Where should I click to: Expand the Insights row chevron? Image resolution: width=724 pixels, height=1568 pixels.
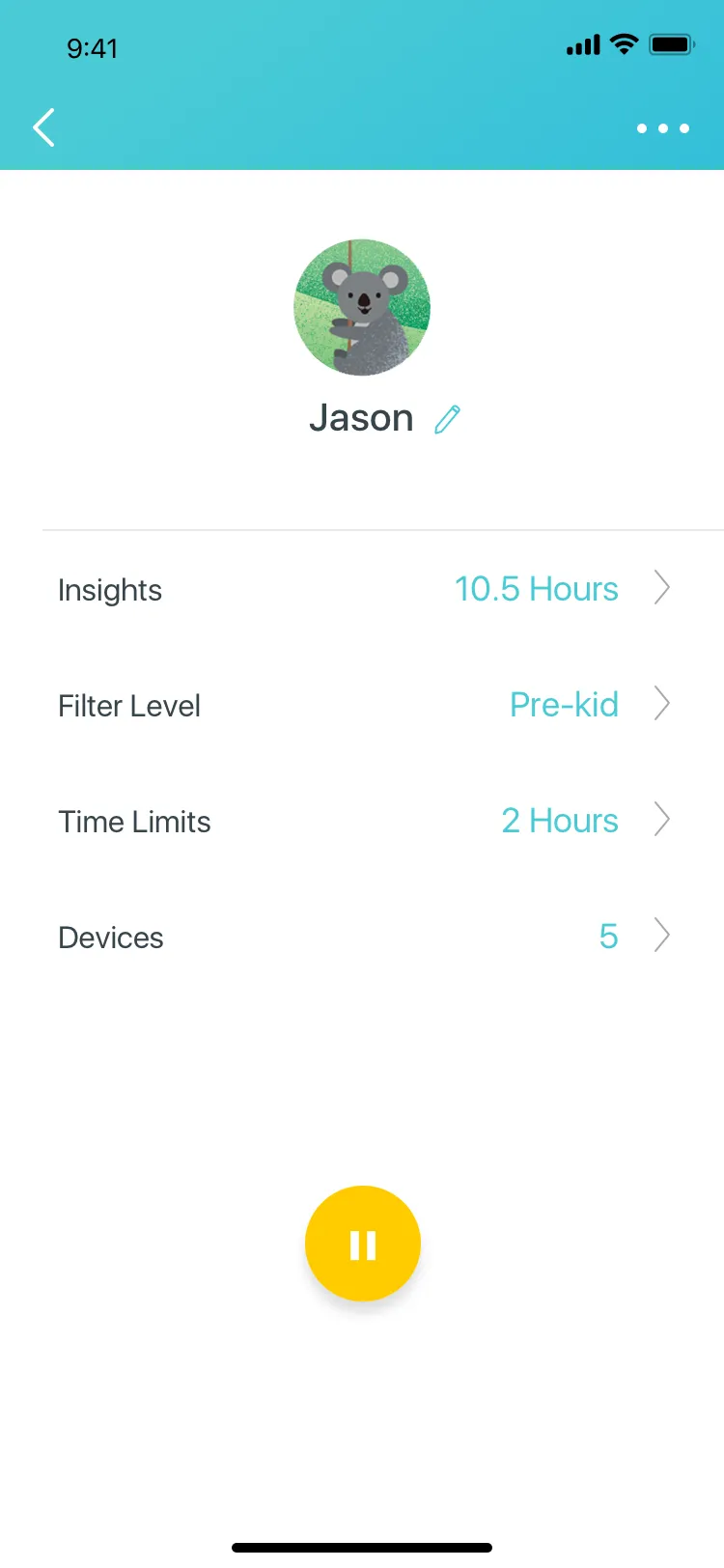(661, 587)
